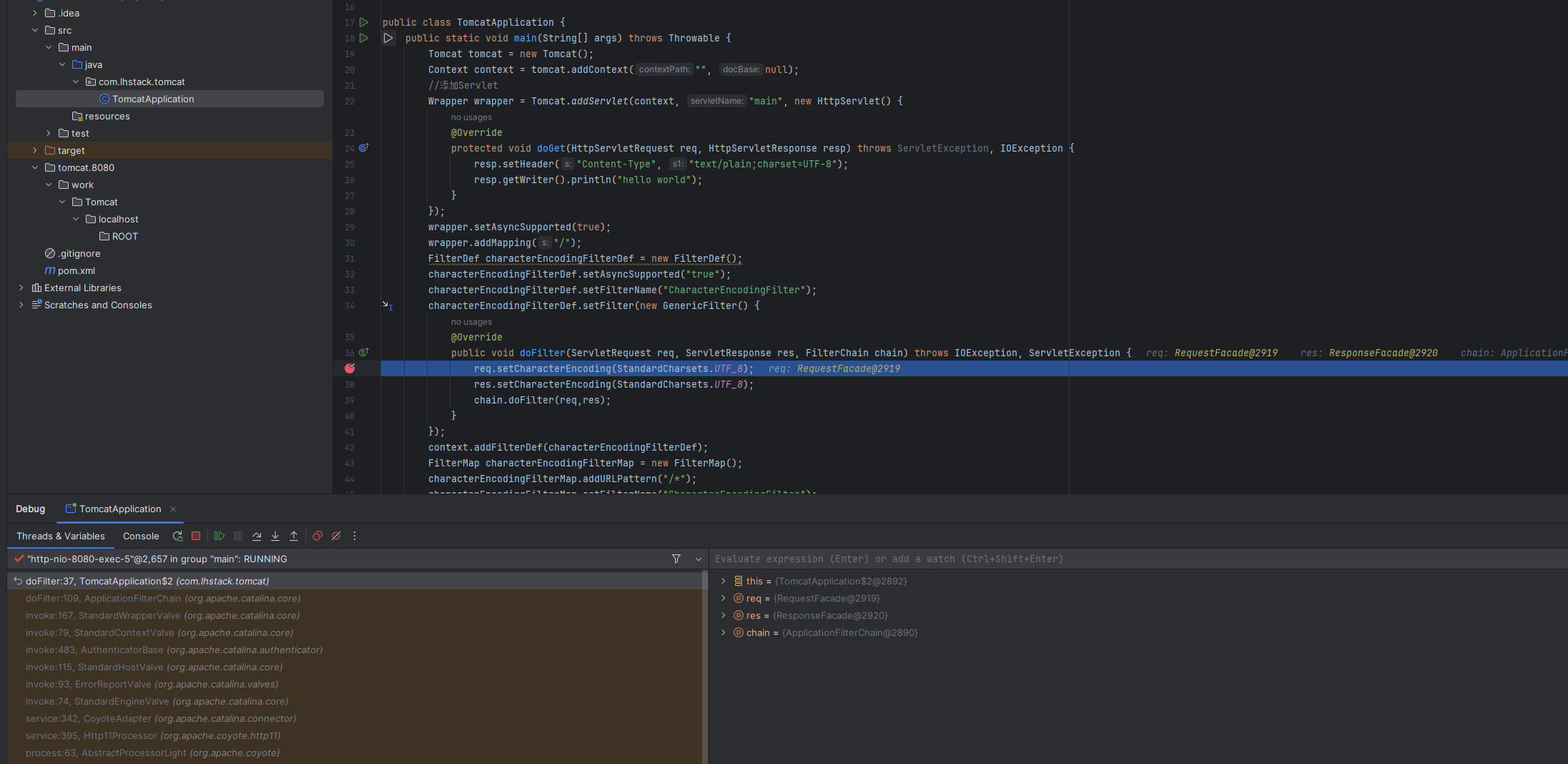Click the Step Out debugger icon
The height and width of the screenshot is (764, 1568).
coord(294,536)
